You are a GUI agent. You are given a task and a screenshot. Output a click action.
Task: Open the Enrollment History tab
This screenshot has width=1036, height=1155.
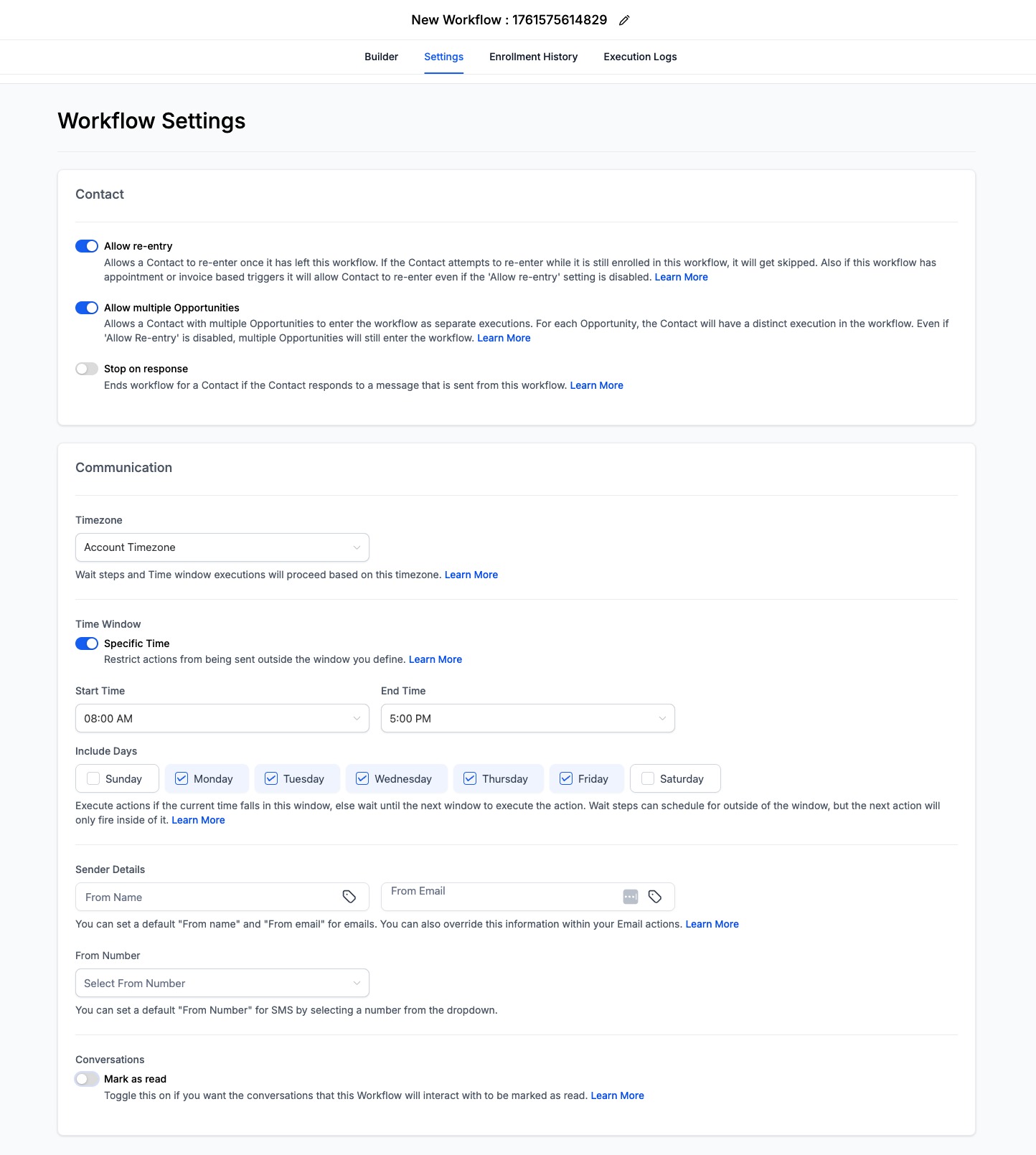(533, 57)
